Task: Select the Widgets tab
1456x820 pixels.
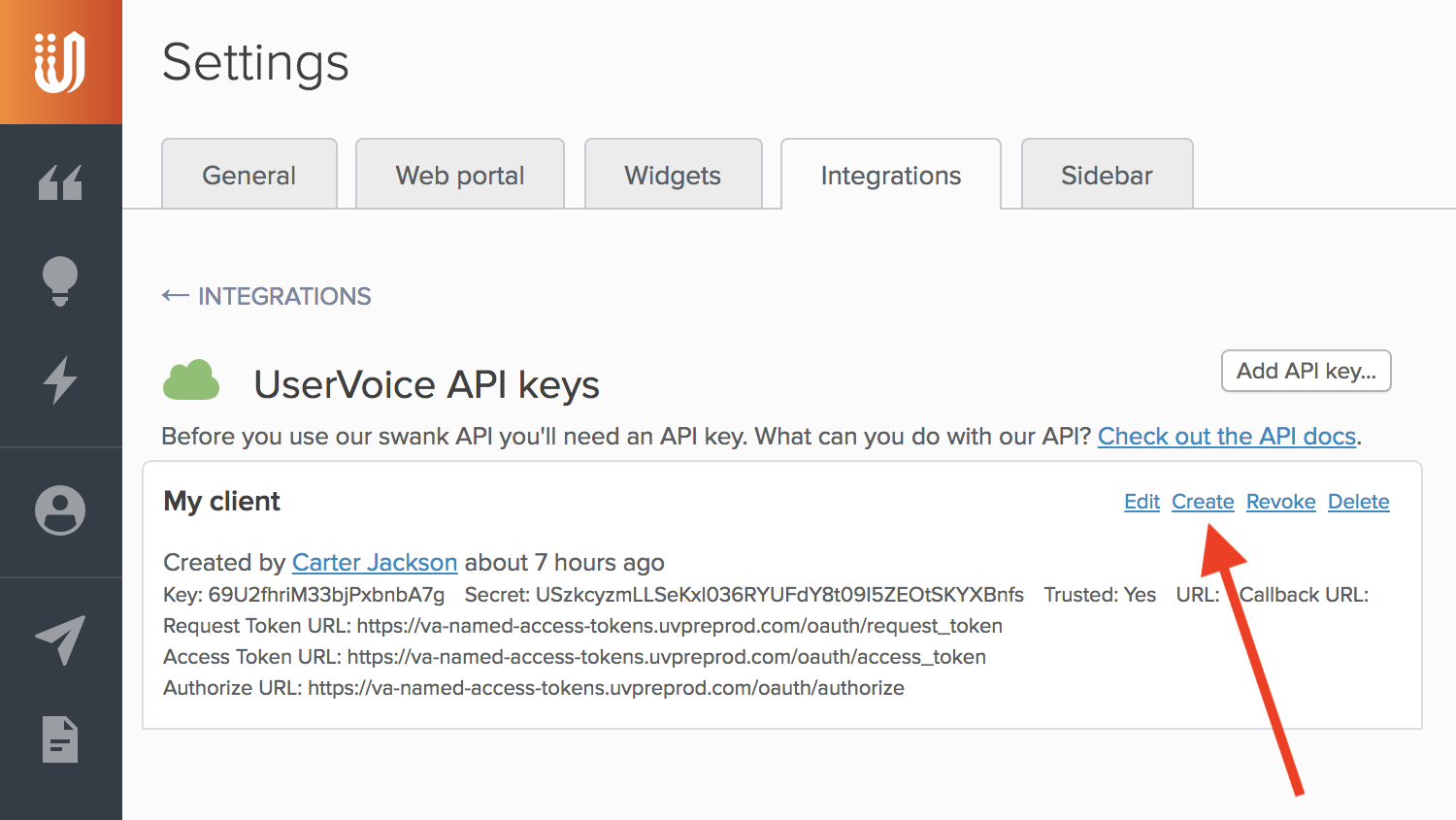Action: pyautogui.click(x=673, y=175)
